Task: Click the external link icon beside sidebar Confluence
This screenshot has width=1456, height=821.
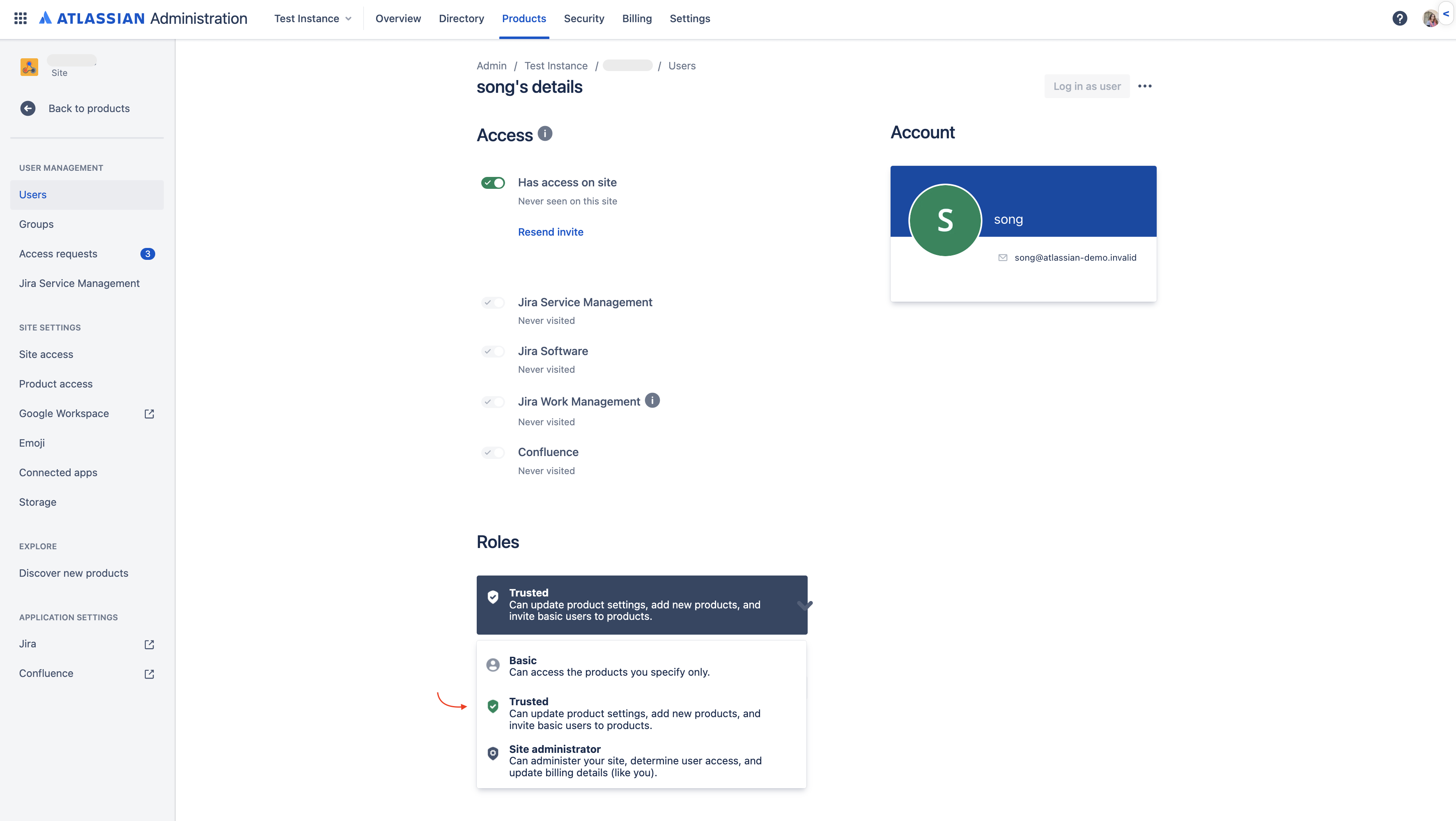Action: (149, 674)
